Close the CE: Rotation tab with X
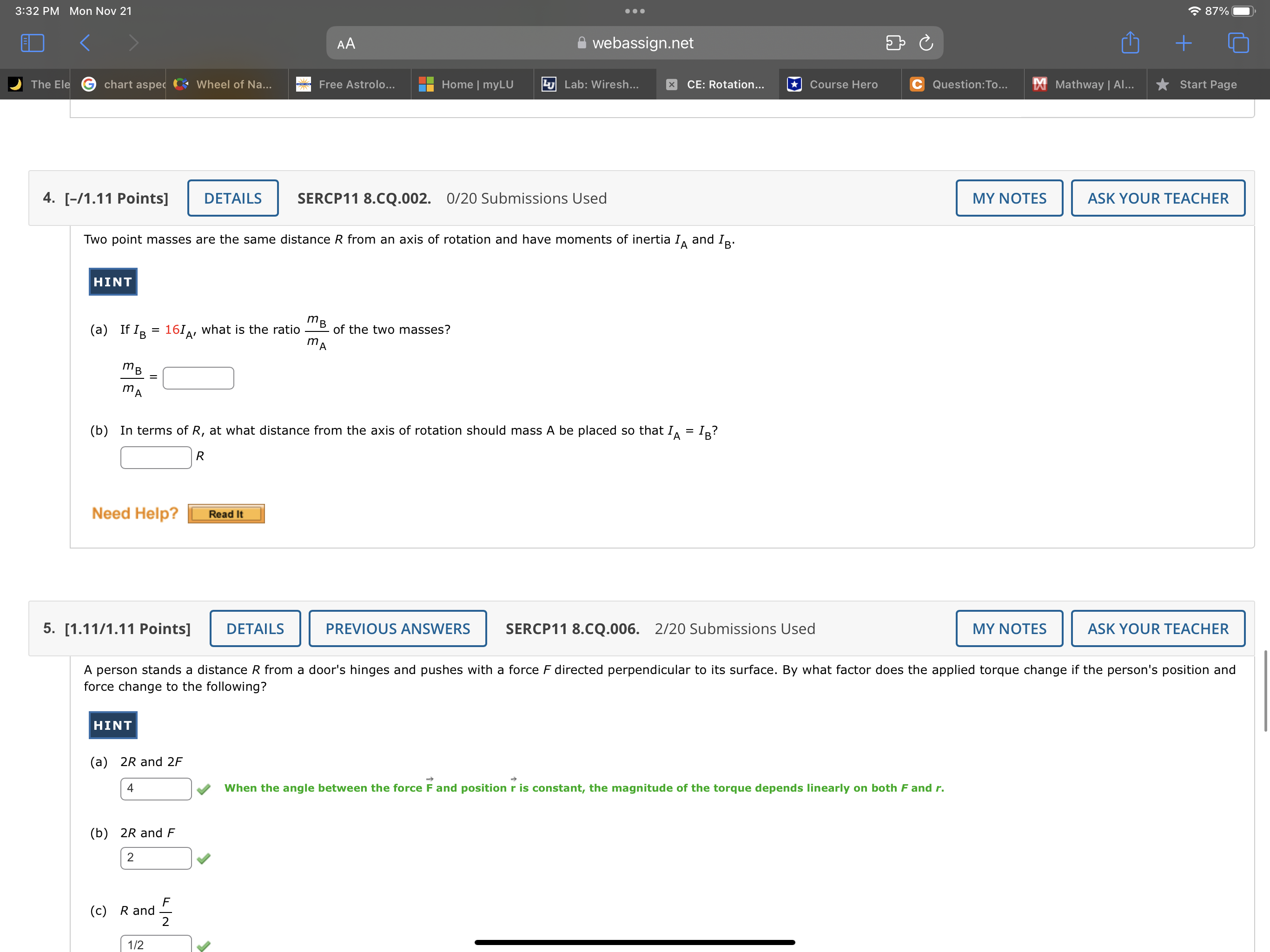 click(x=671, y=85)
